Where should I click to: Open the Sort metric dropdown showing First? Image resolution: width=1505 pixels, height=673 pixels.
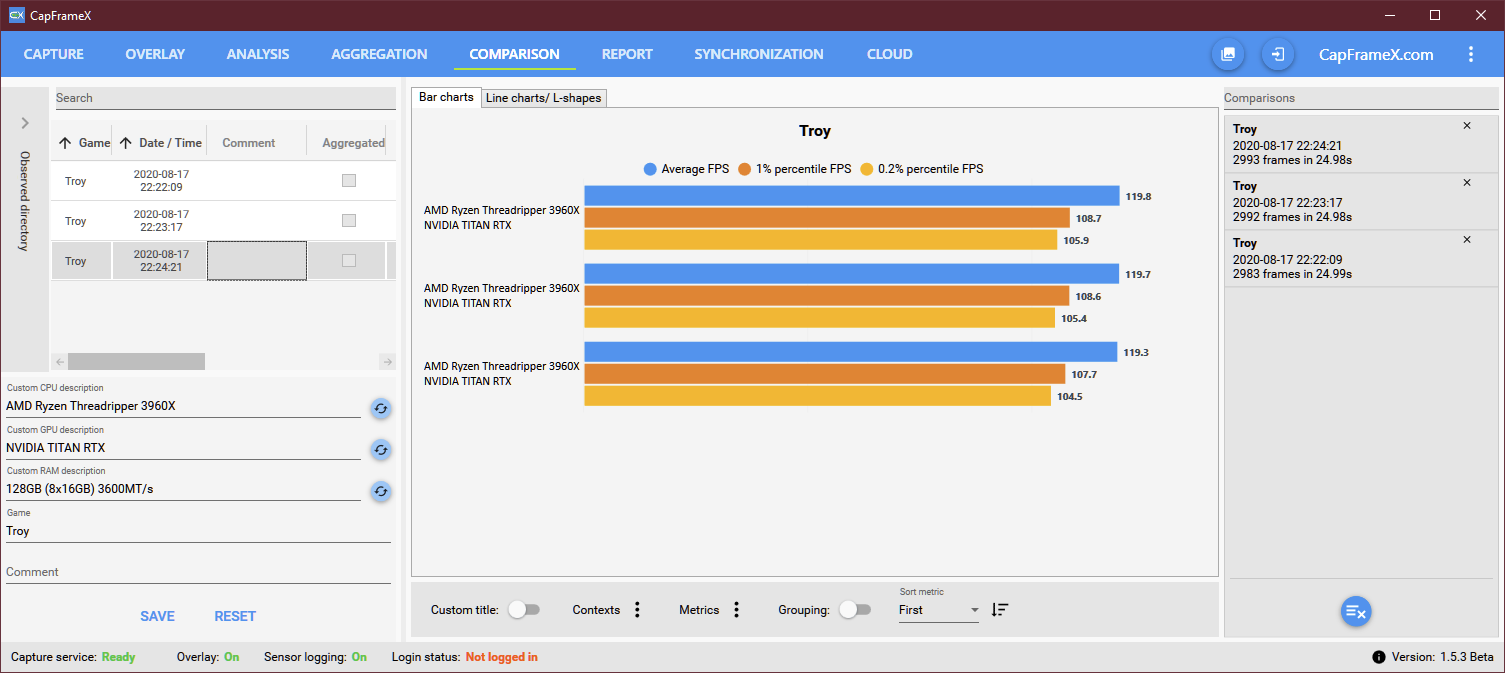point(939,610)
